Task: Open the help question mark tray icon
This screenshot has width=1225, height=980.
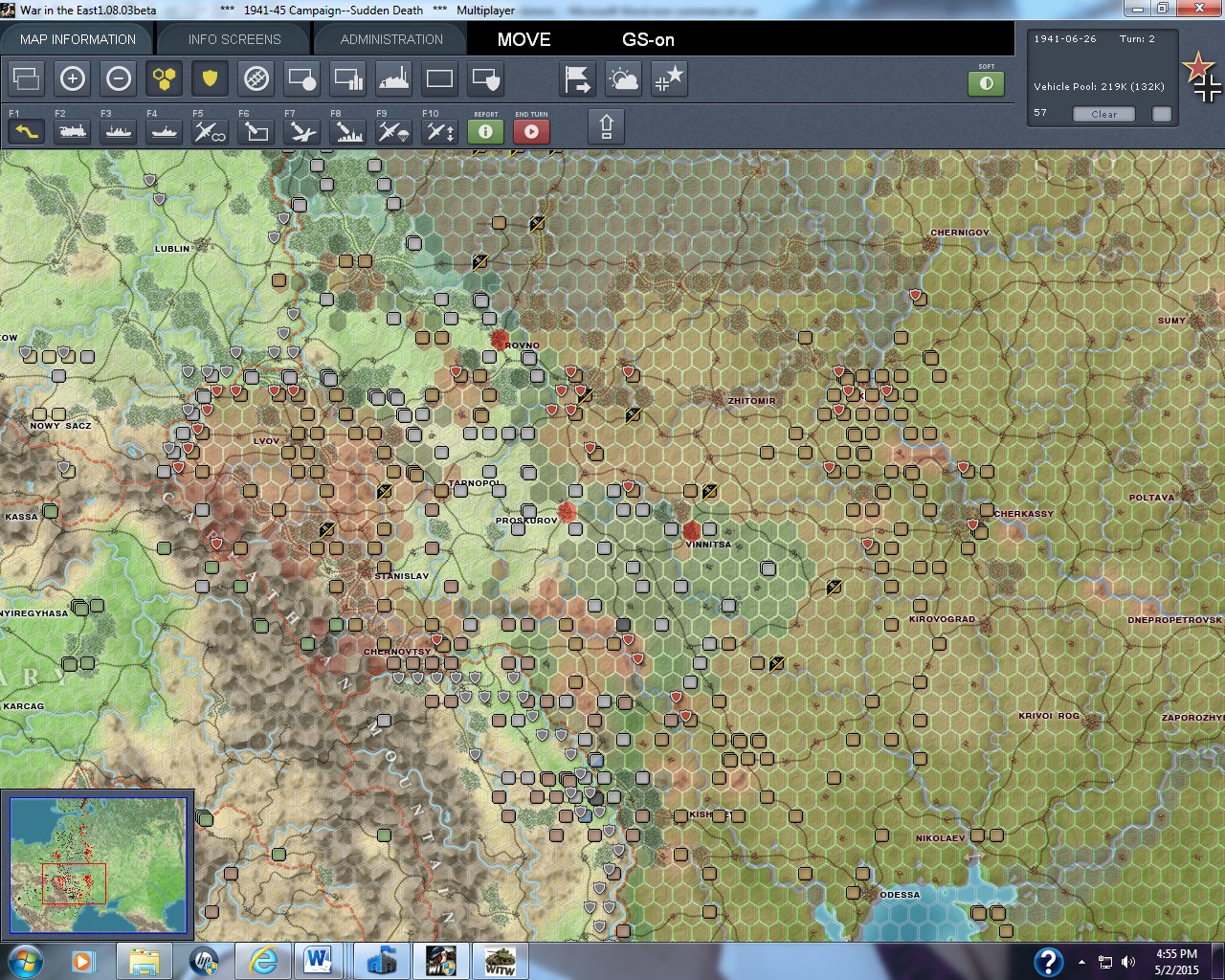Action: coord(1048,961)
